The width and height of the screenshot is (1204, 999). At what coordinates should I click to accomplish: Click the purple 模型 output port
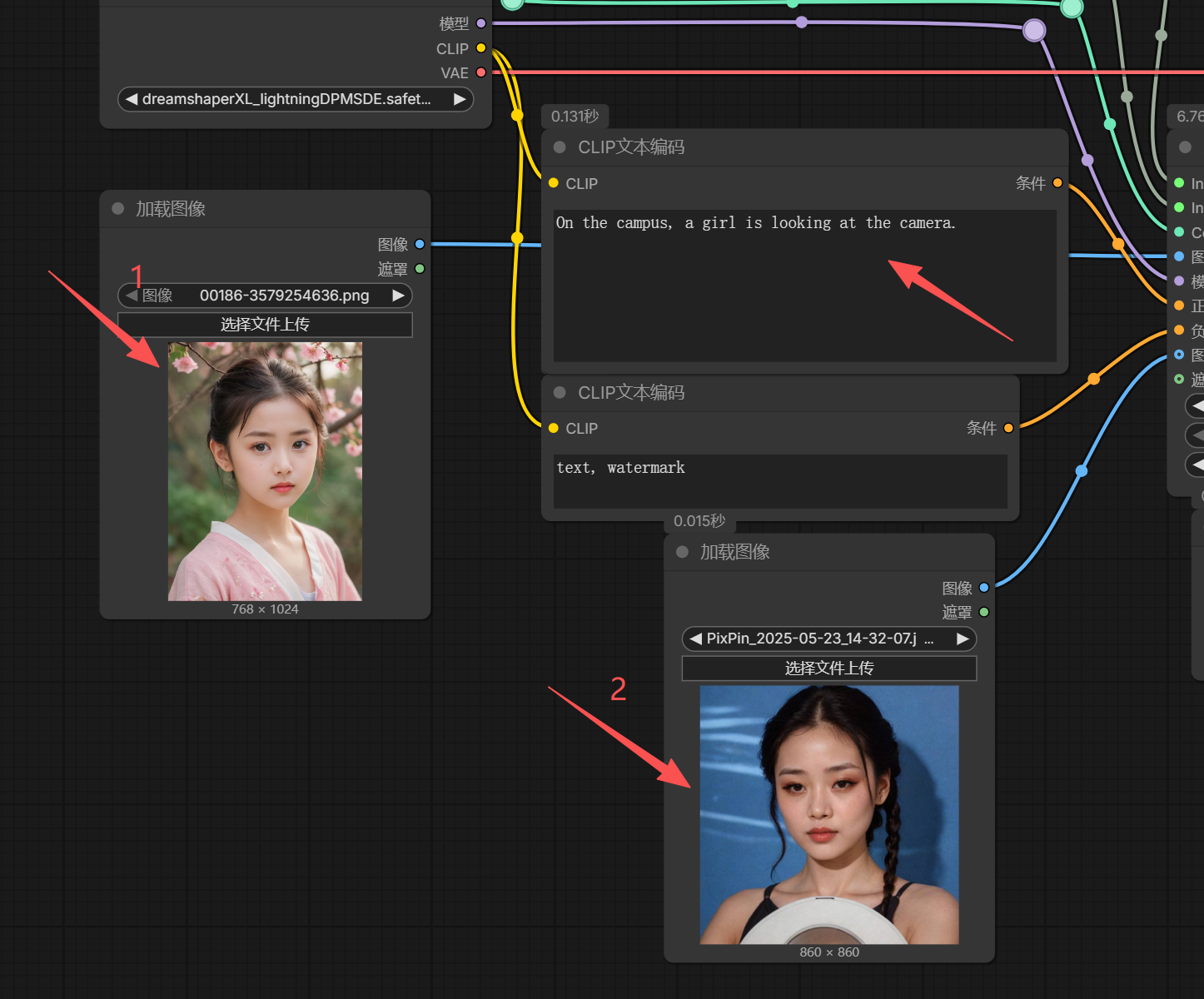click(x=480, y=23)
